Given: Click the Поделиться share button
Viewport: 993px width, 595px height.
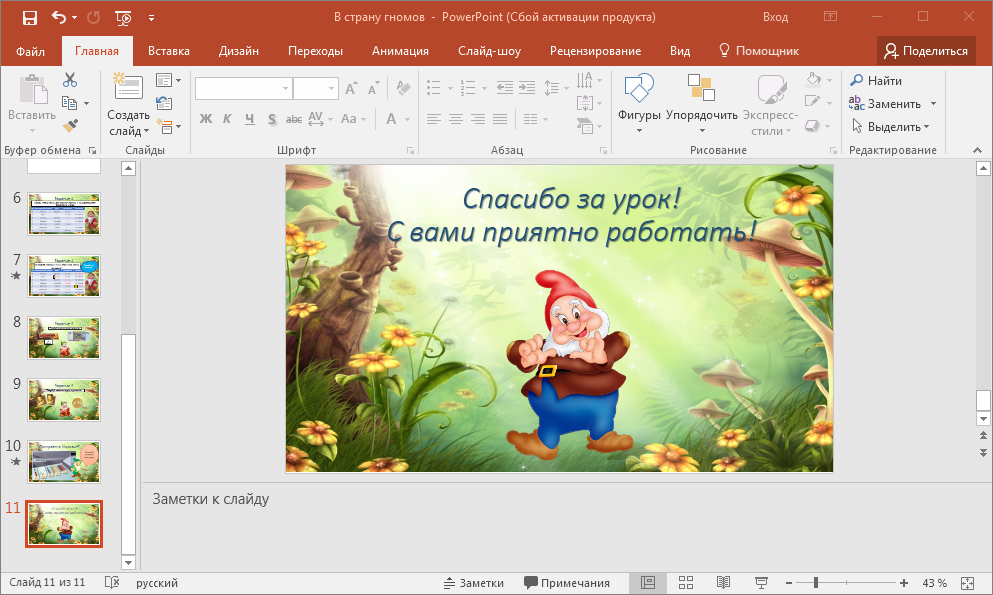Looking at the screenshot, I should [x=926, y=51].
